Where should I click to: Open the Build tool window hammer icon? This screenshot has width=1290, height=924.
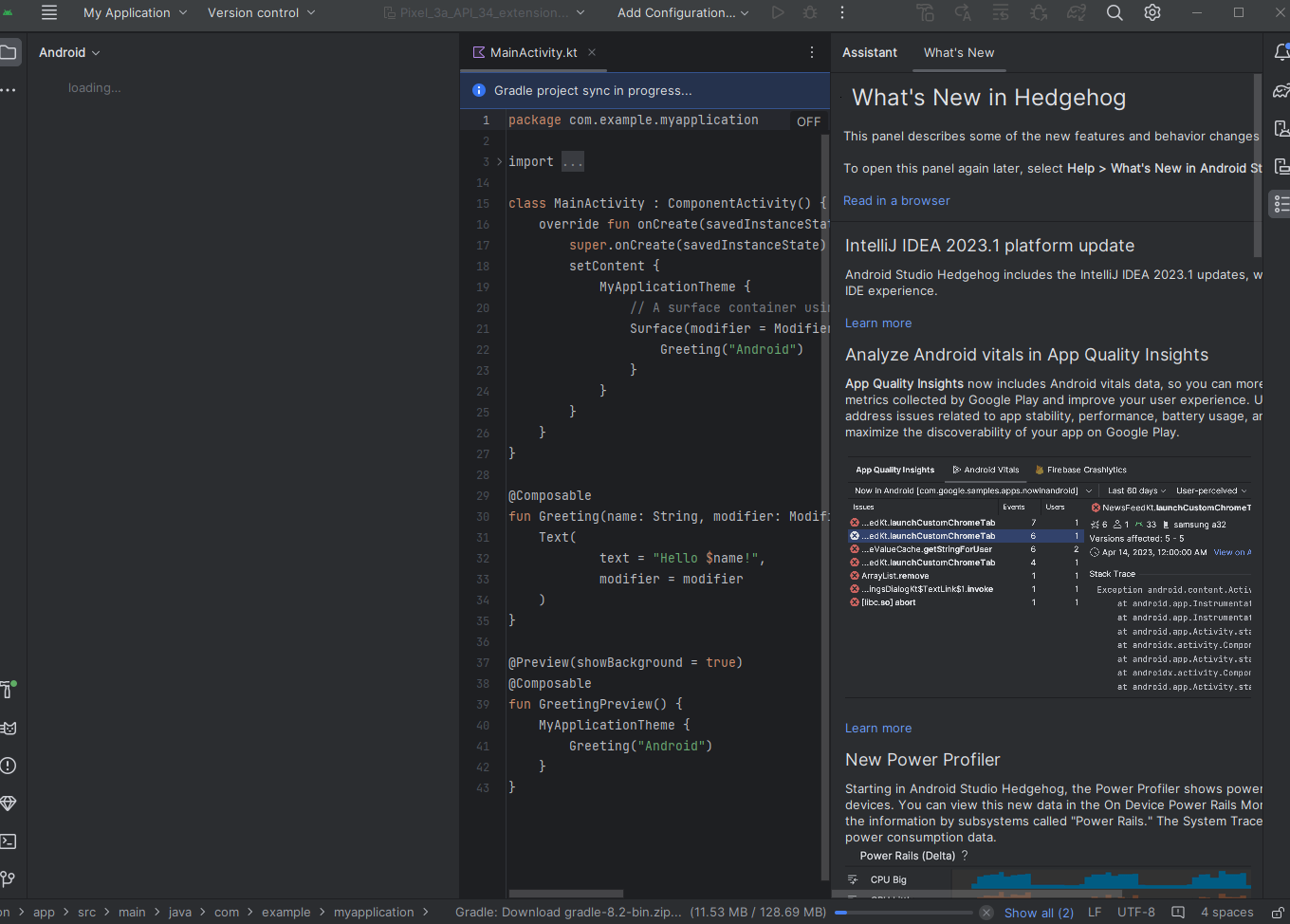[x=9, y=690]
